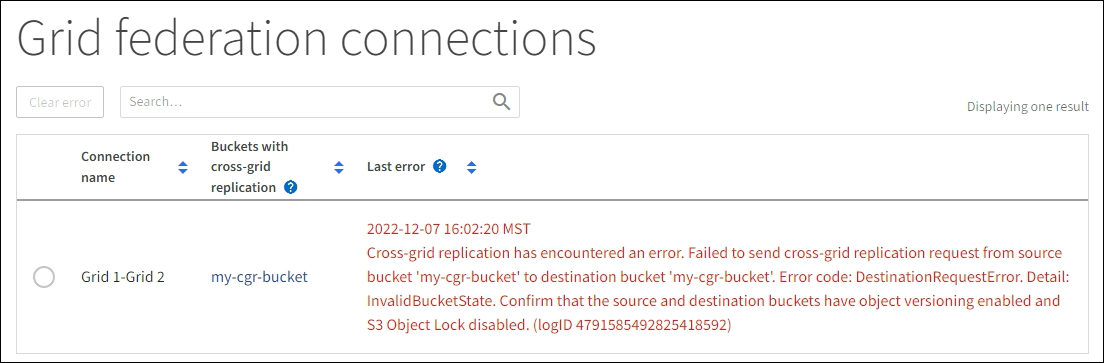
Task: Click the red cross-grid replication error message
Action: point(718,289)
